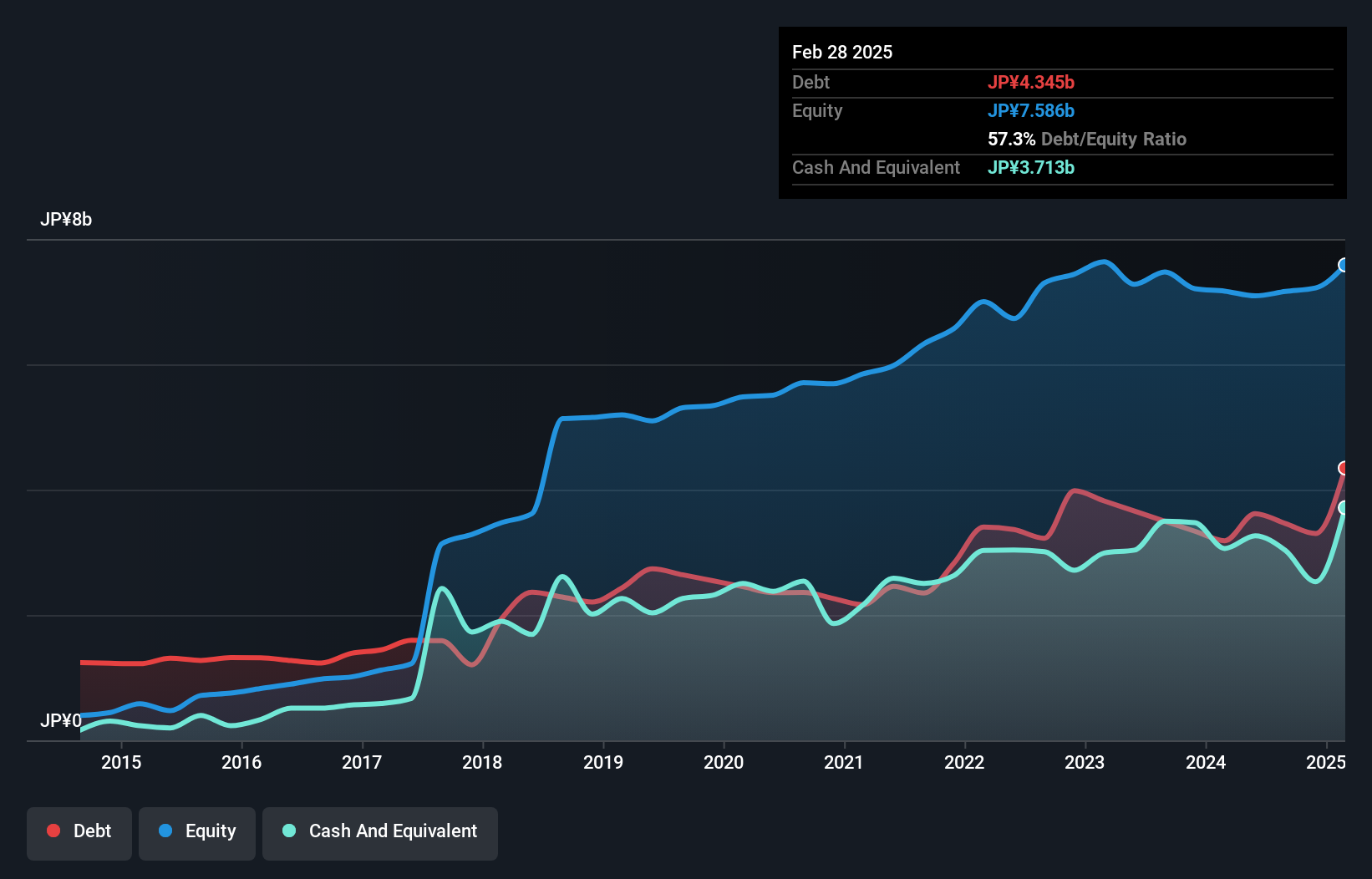
Task: Click the Debt row label in tooltip
Action: (810, 82)
